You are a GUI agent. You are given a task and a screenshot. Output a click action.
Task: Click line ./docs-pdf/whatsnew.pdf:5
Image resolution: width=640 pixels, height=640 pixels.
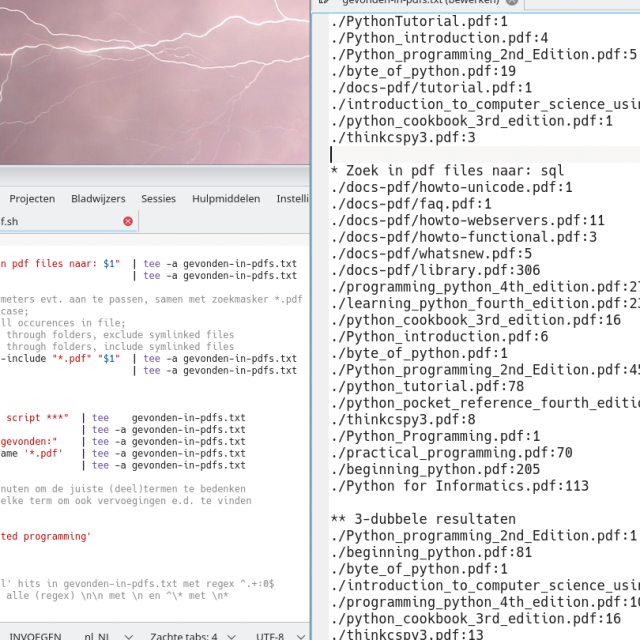point(431,254)
